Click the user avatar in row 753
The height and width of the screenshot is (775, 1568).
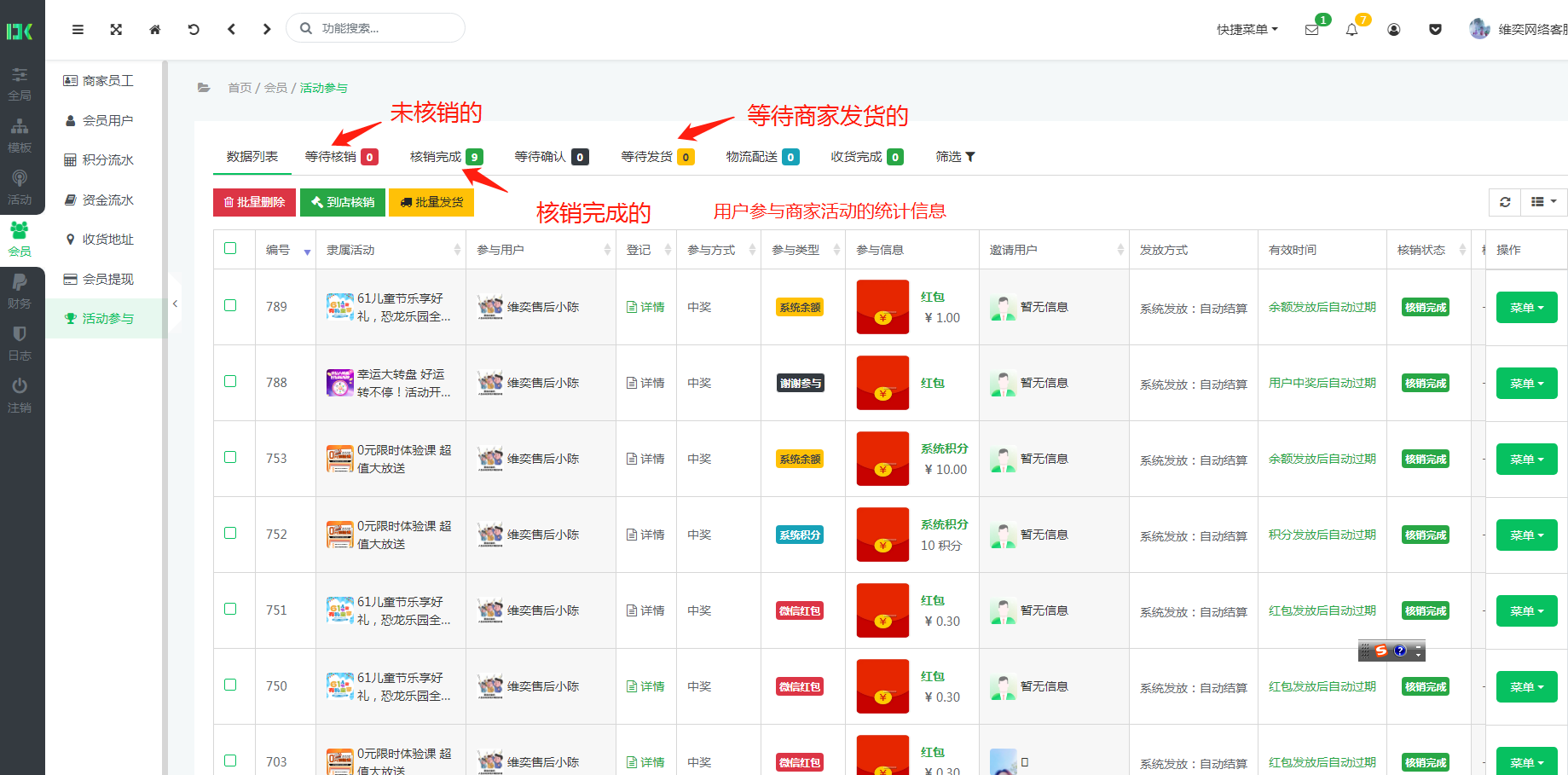[490, 459]
